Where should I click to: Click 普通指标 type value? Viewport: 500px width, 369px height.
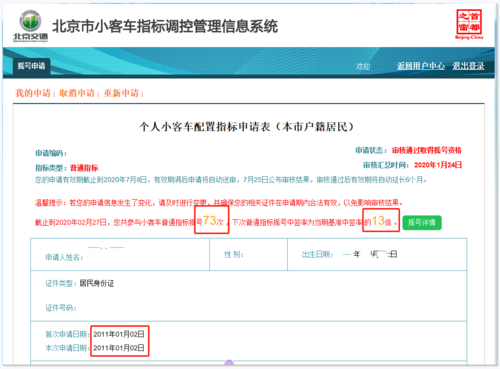(x=84, y=168)
